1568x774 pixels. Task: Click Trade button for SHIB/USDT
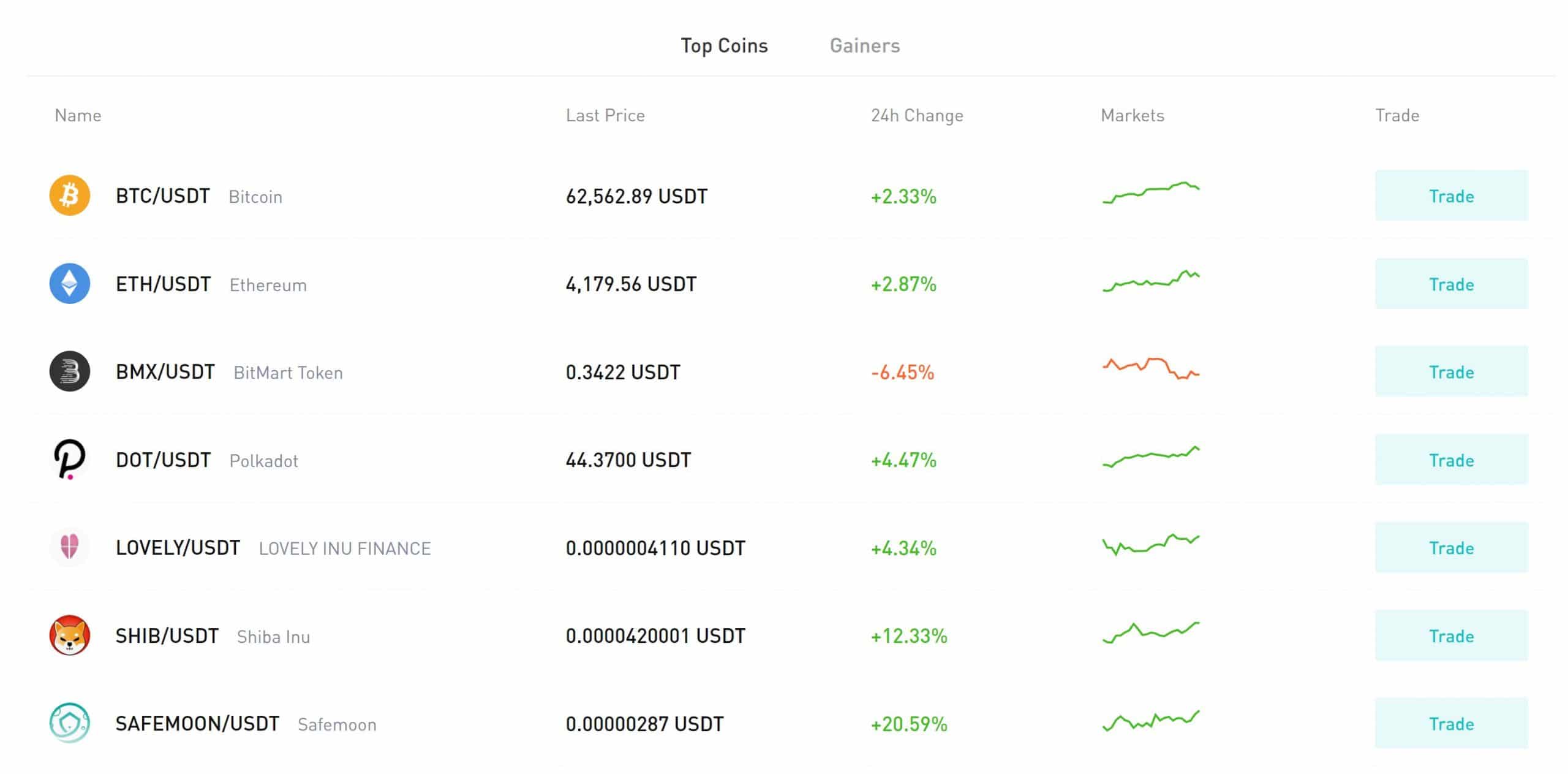pos(1451,636)
